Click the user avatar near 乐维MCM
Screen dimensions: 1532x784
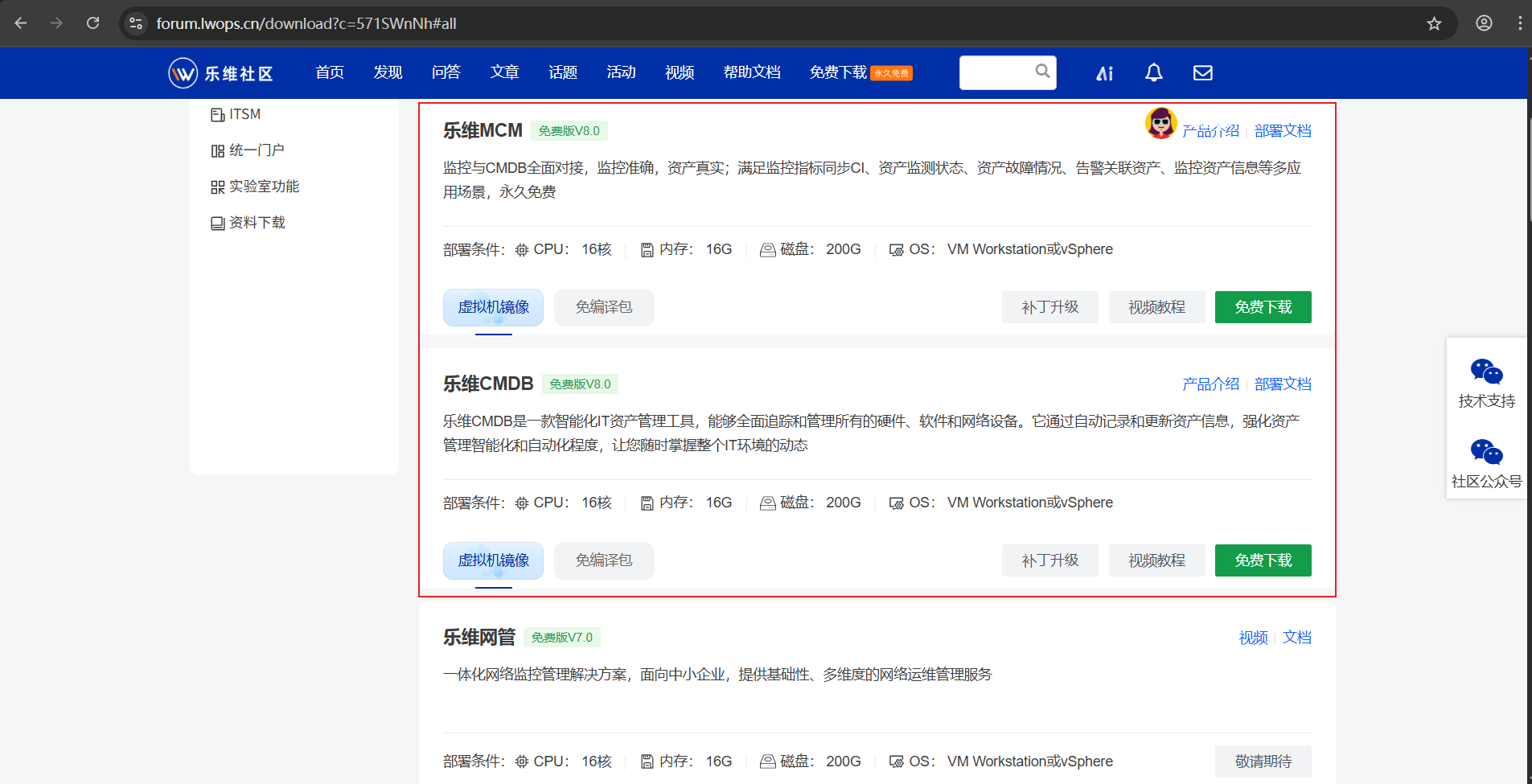[1160, 123]
